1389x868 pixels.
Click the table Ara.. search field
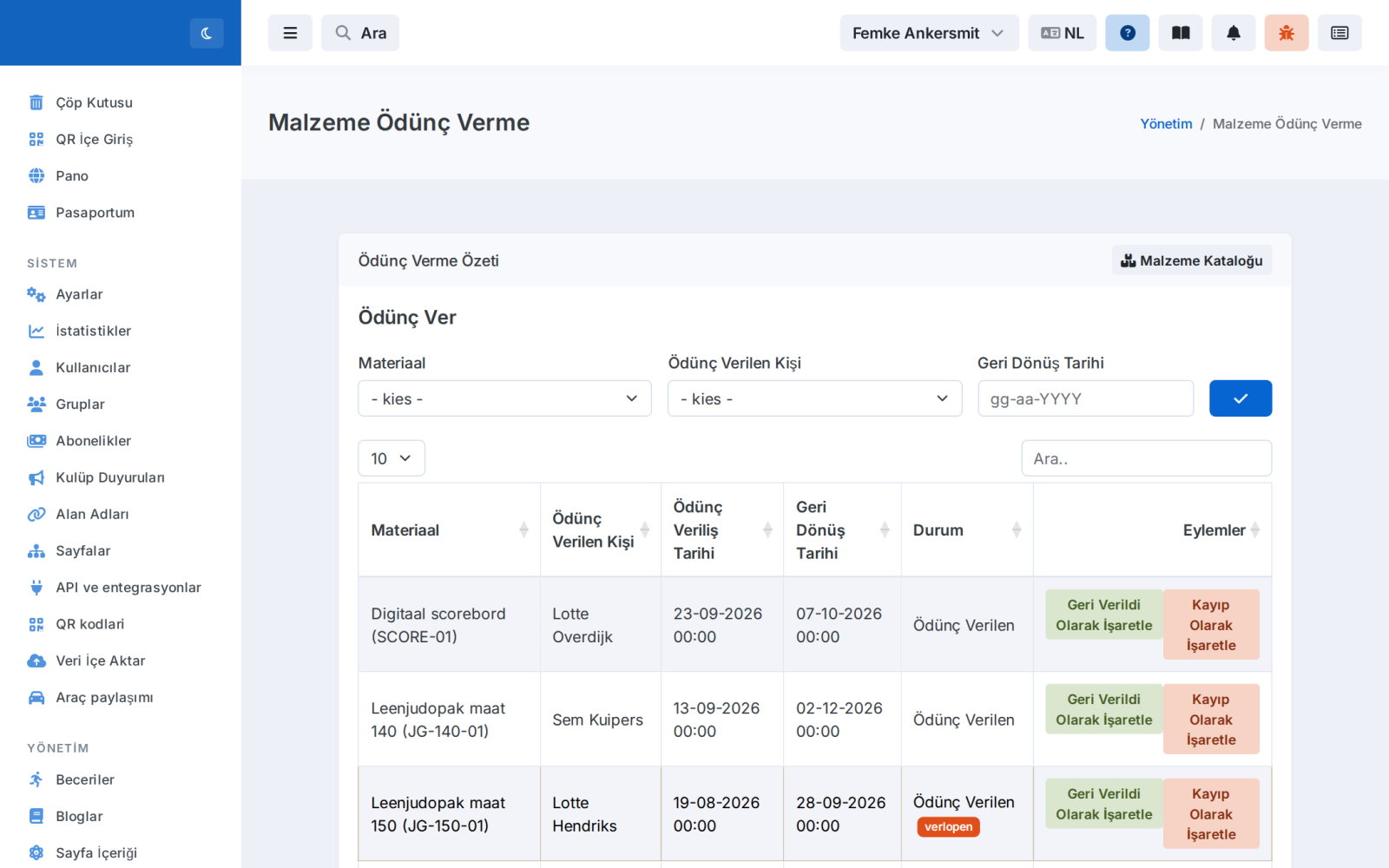coord(1146,458)
